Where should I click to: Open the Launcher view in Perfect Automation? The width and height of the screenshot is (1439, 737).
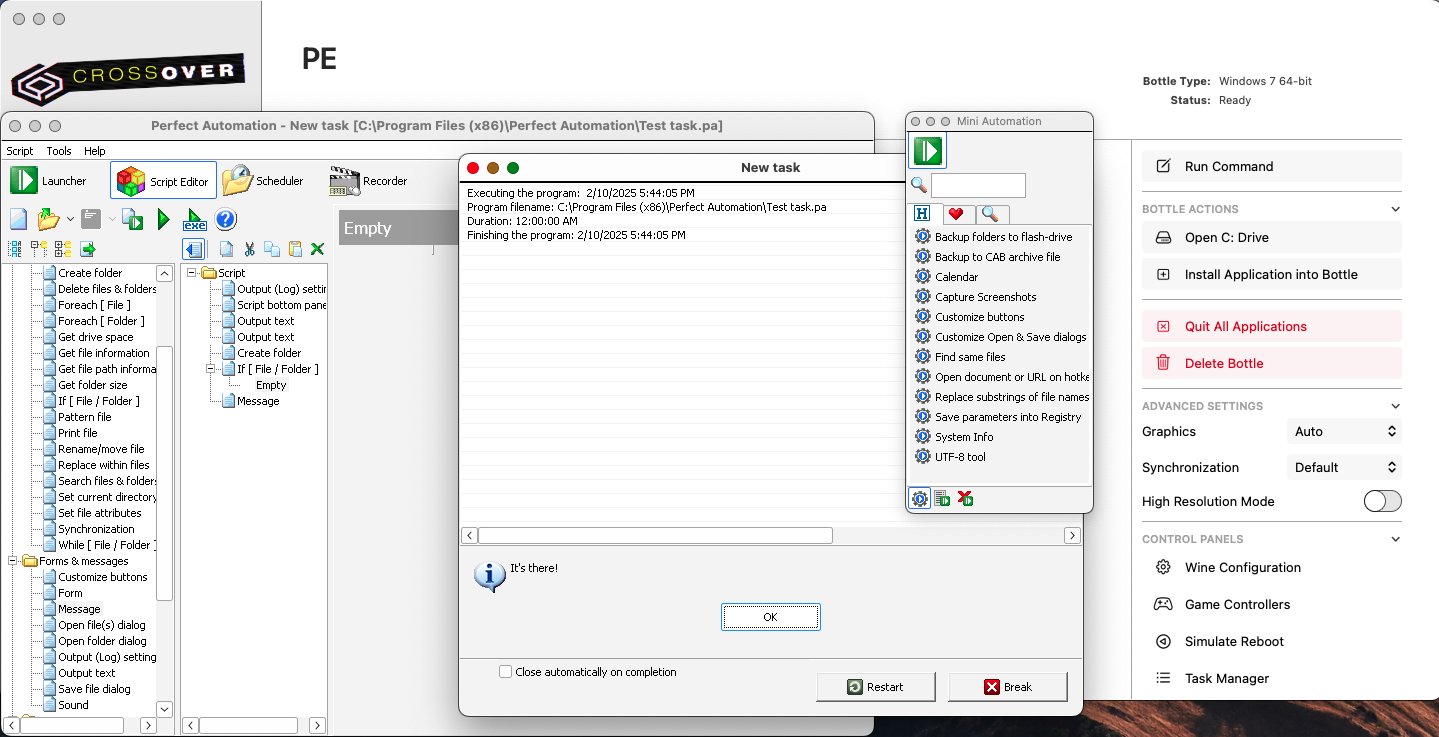49,181
